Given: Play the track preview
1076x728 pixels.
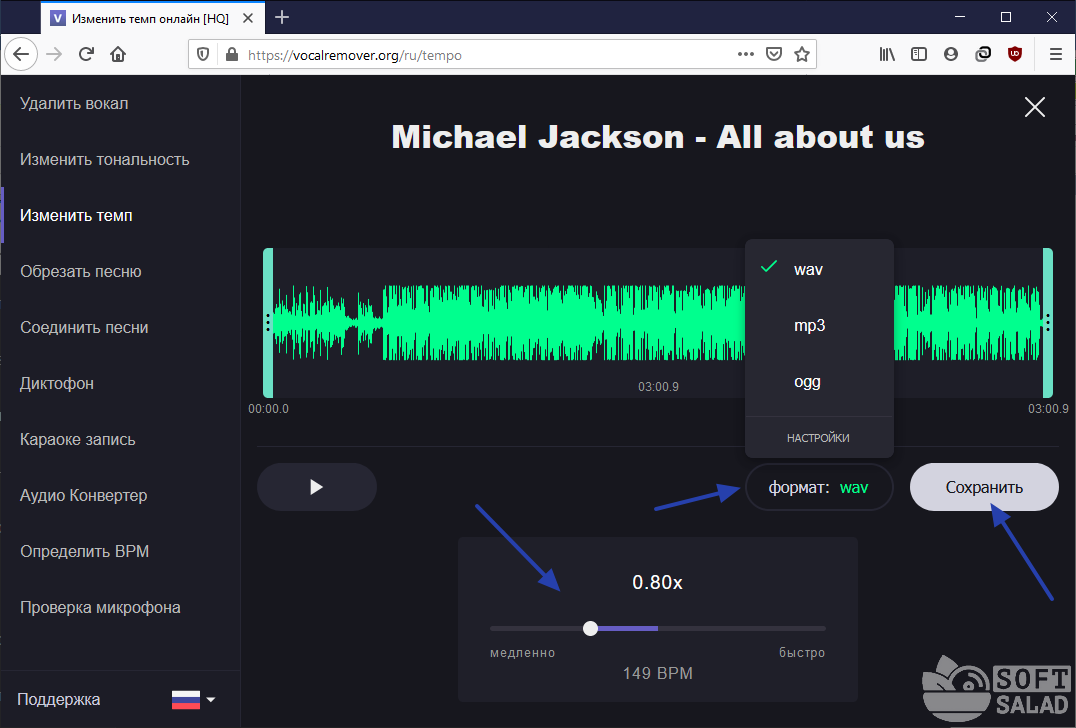Looking at the screenshot, I should point(316,487).
